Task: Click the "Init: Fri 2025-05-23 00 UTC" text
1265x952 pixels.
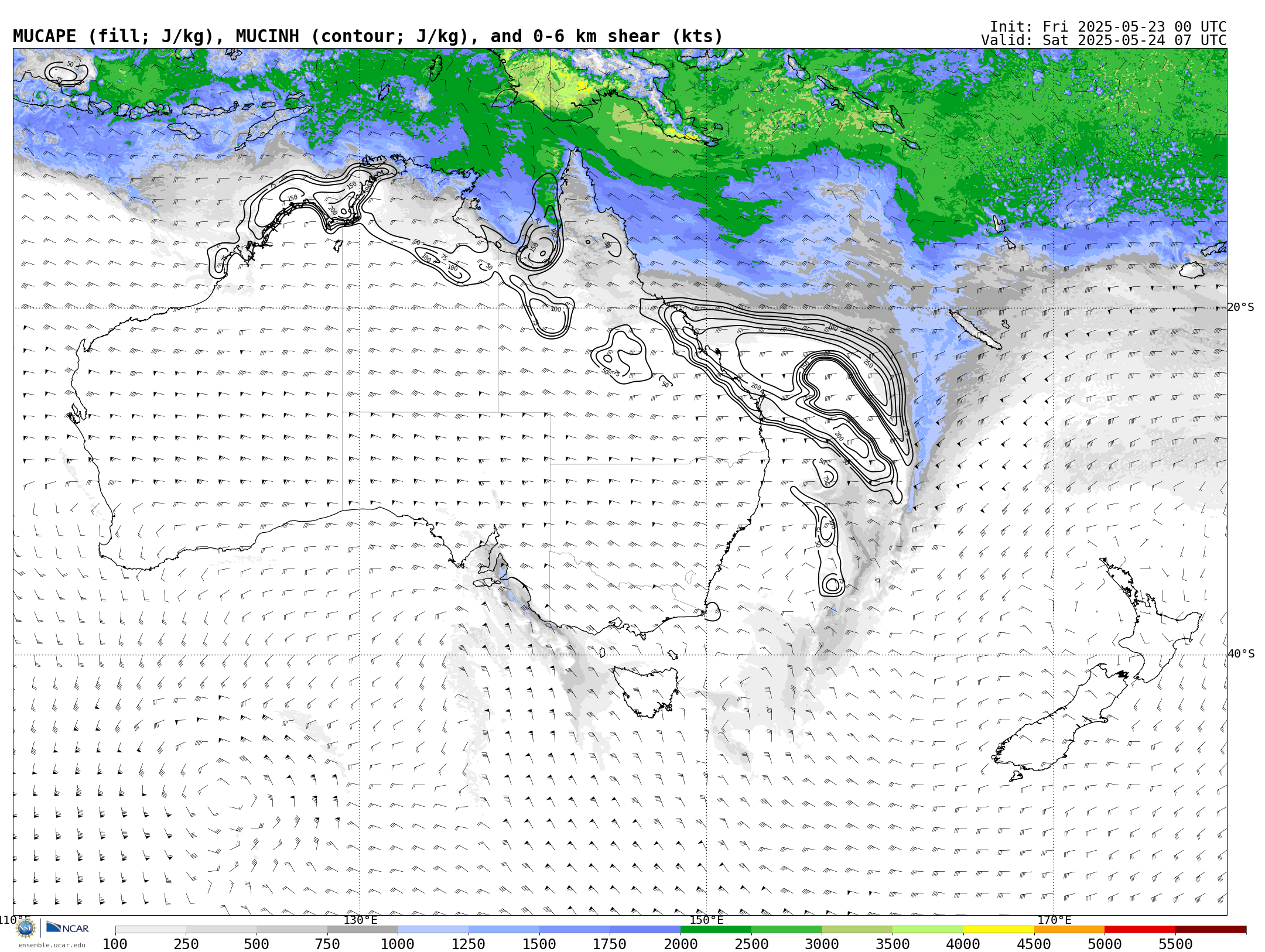Action: pos(1108,27)
